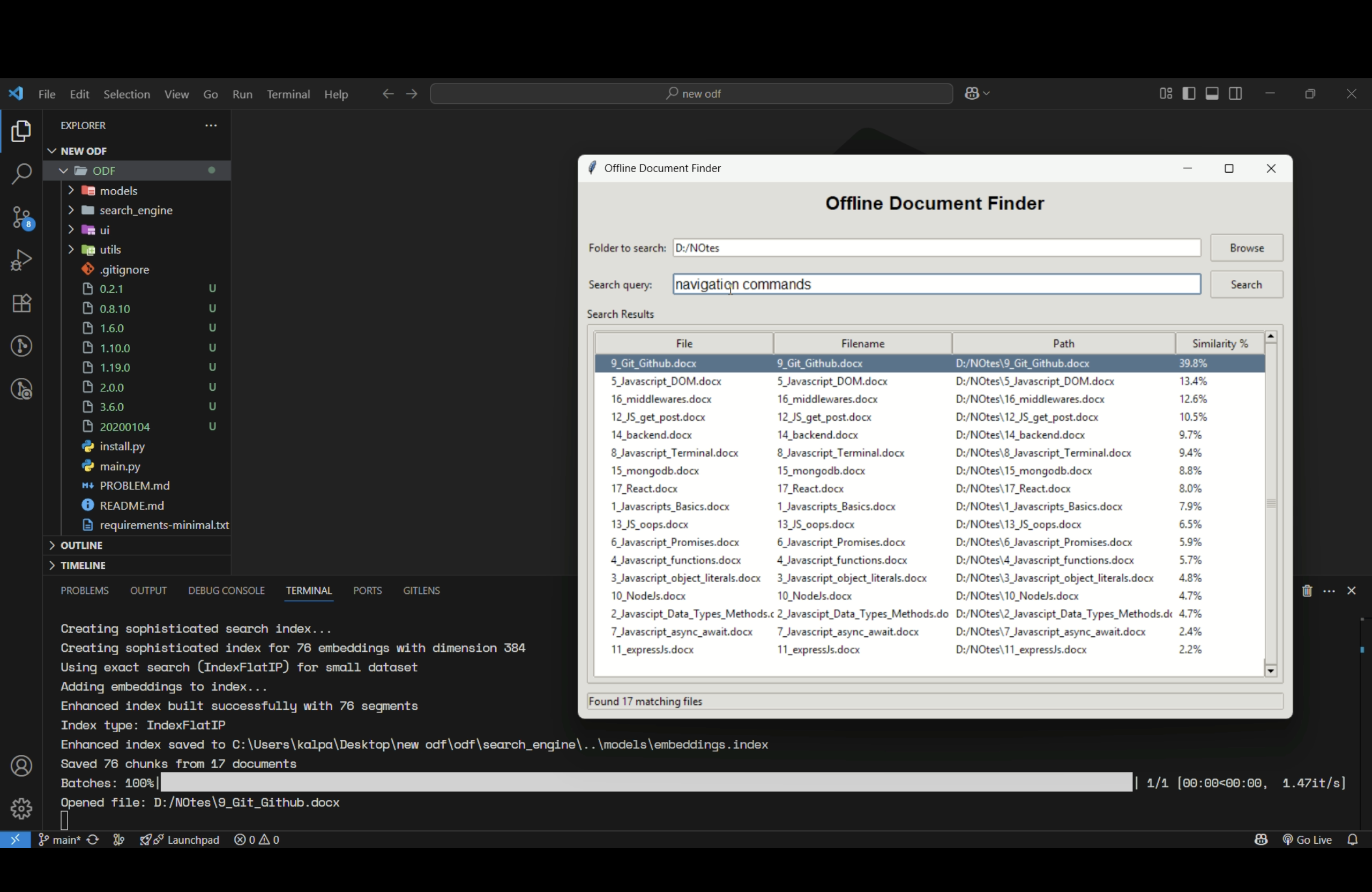Select 15_mongodb.docx result row
This screenshot has width=1372, height=892.
pos(929,471)
